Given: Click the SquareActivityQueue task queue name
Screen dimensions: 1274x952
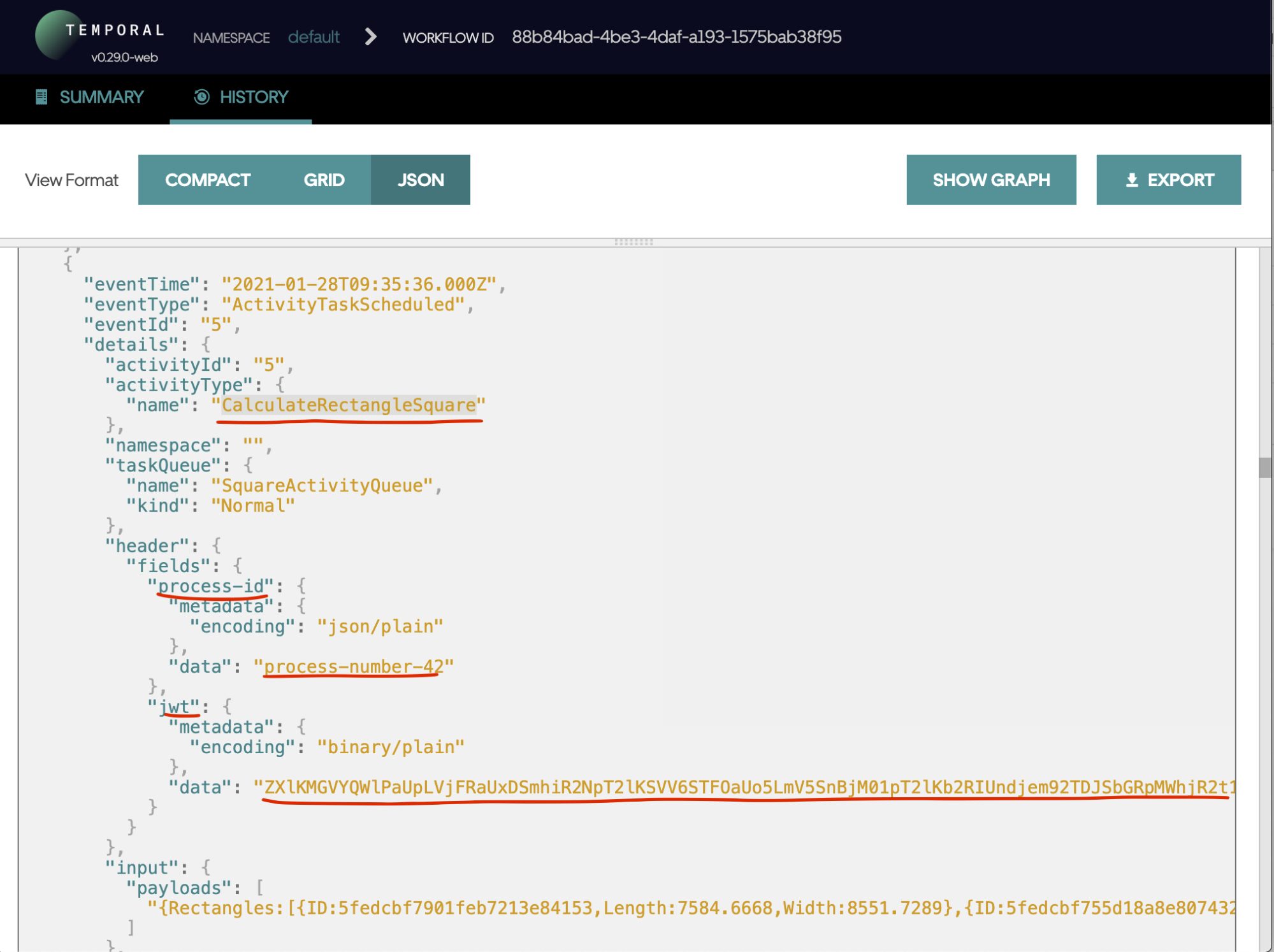Looking at the screenshot, I should pyautogui.click(x=322, y=486).
